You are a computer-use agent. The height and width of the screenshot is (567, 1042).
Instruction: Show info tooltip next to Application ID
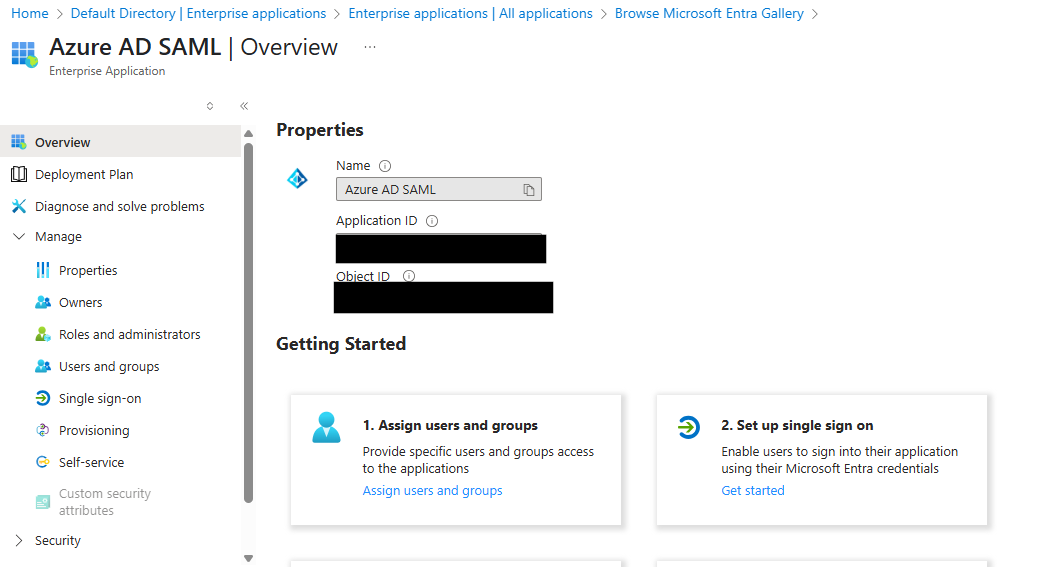[432, 221]
